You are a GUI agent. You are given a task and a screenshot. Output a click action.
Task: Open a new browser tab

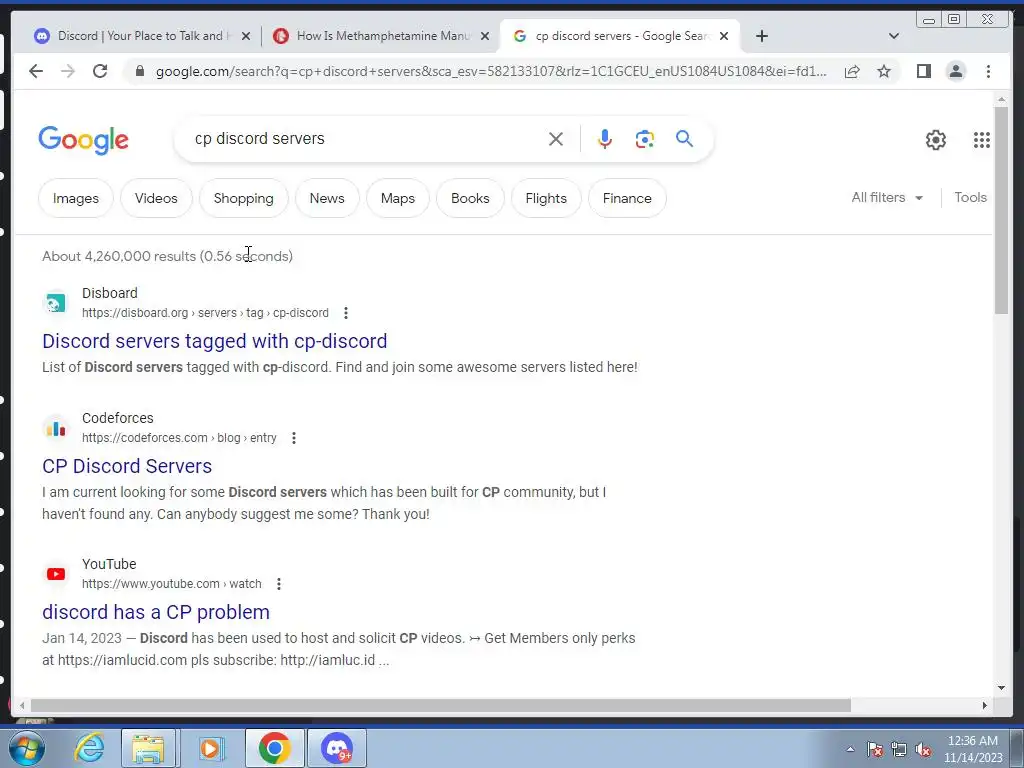pyautogui.click(x=761, y=36)
